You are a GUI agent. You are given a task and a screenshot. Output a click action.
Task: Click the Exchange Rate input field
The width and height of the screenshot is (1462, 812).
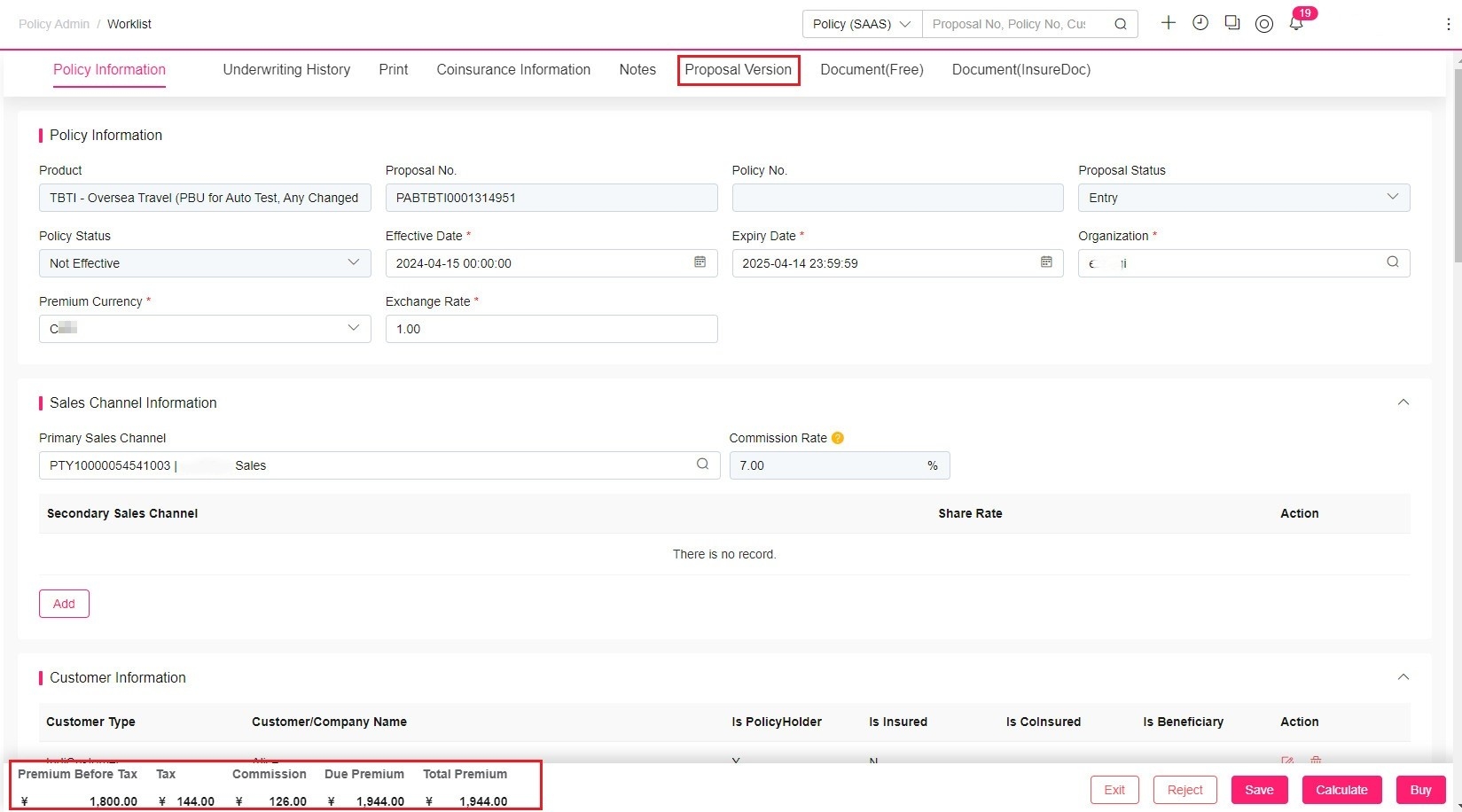pos(551,329)
